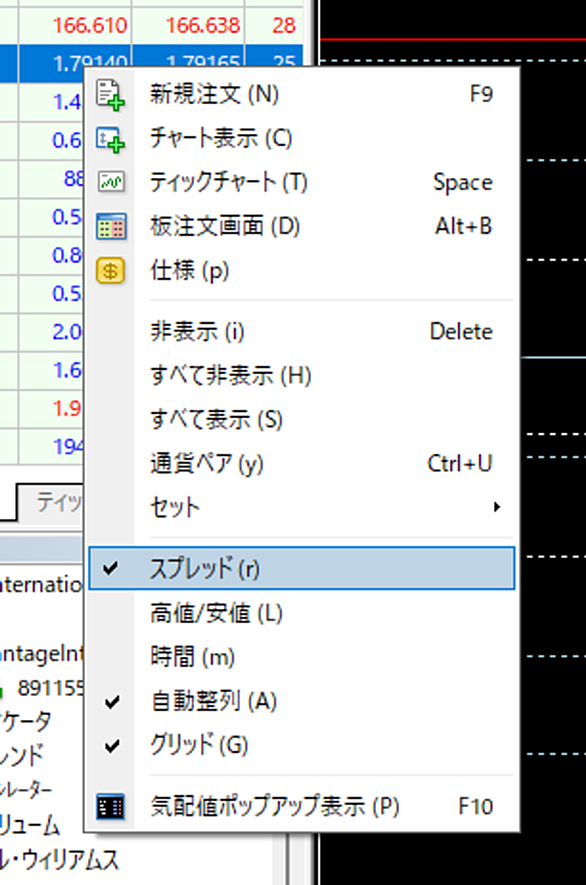Select 仕様 (p) in the menu

click(301, 270)
